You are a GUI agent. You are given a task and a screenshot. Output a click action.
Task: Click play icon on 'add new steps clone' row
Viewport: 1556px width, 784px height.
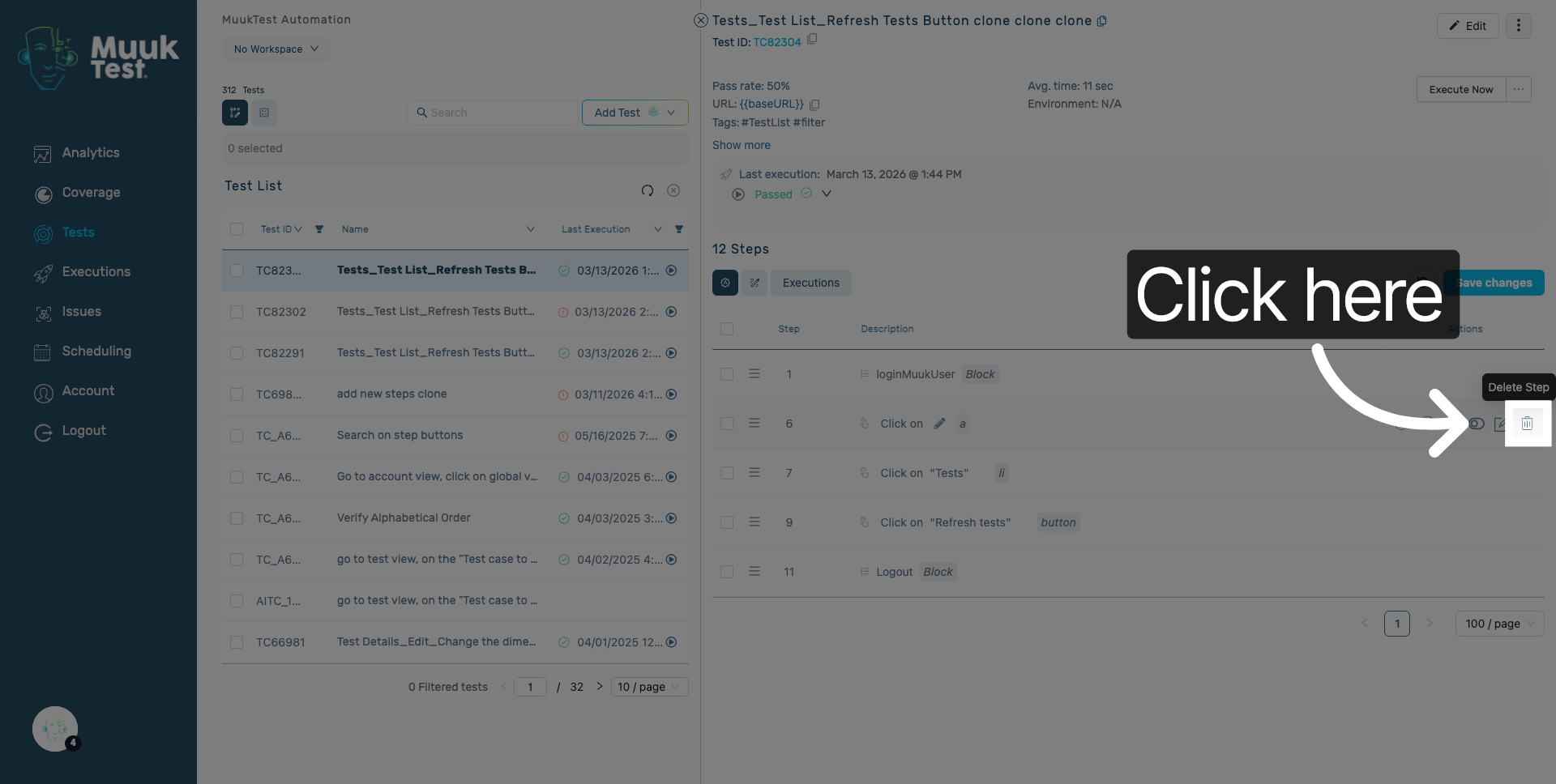pyautogui.click(x=671, y=394)
